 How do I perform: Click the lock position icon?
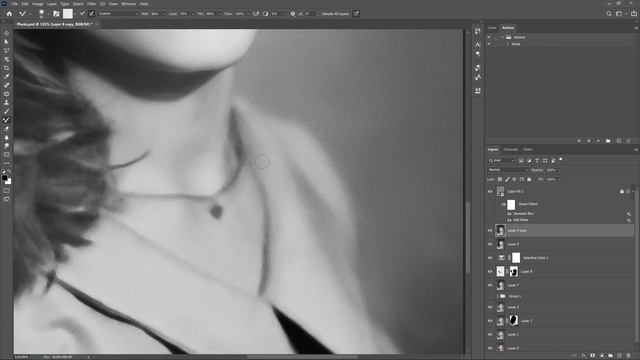click(514, 179)
